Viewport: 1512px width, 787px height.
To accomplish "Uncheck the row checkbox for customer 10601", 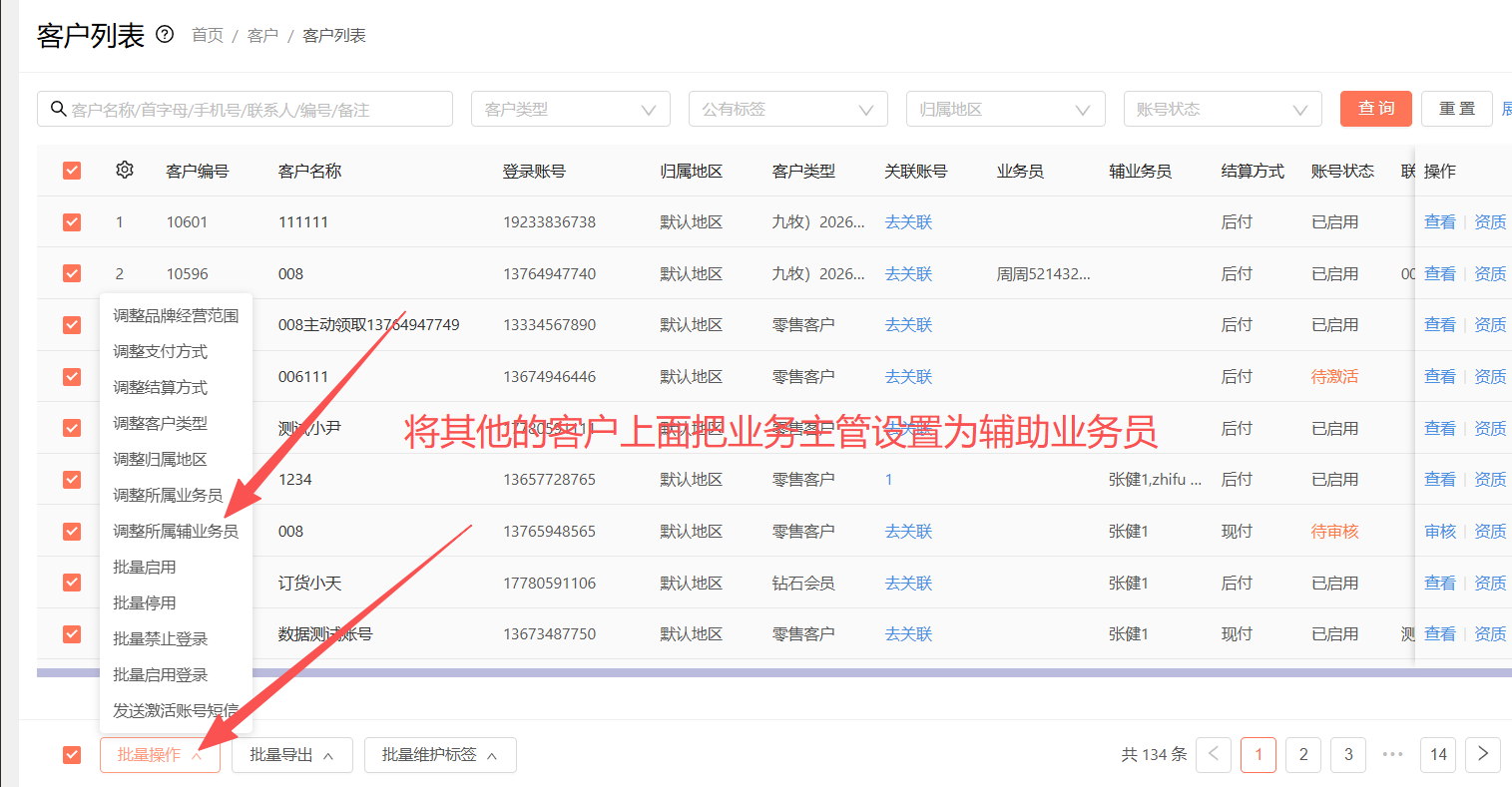I will click(x=72, y=221).
